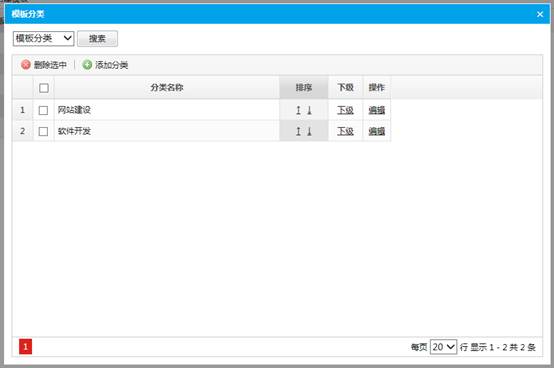Click the 搜索 button
The image size is (554, 368).
click(98, 38)
